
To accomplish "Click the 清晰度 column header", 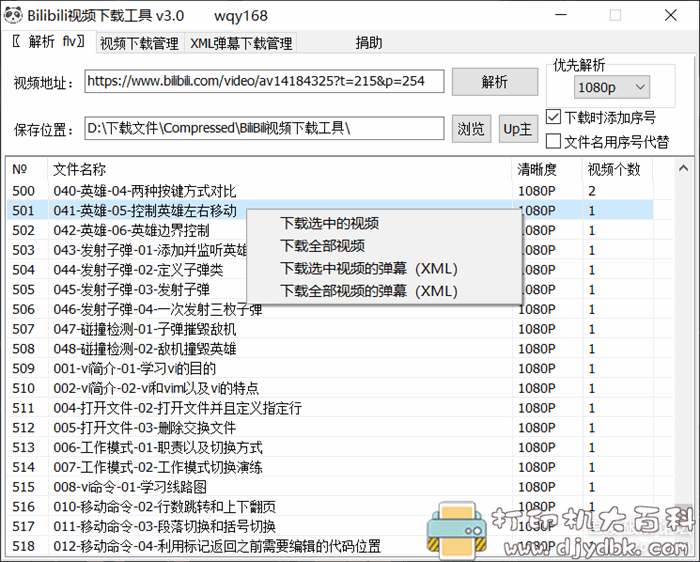I will coord(548,169).
